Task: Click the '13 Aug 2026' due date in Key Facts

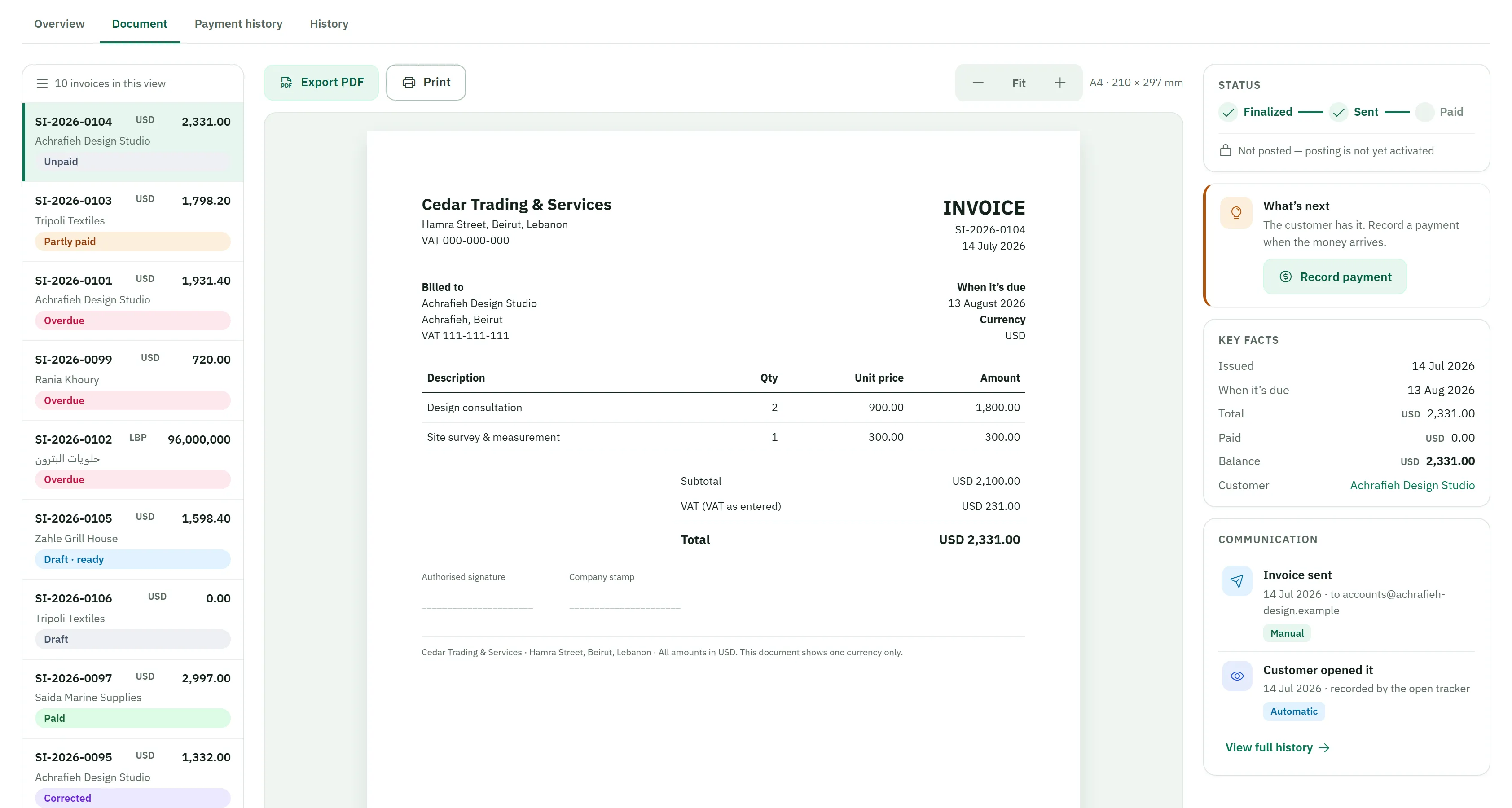Action: (1440, 390)
